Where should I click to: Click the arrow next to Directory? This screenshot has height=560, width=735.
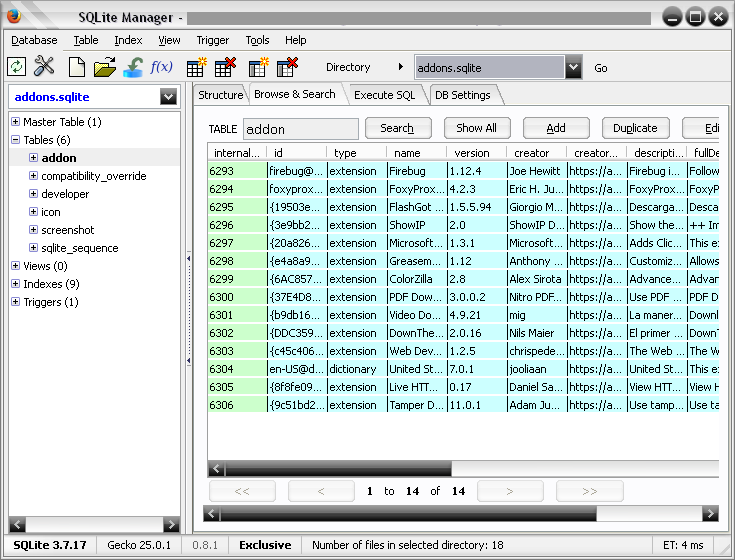(400, 67)
